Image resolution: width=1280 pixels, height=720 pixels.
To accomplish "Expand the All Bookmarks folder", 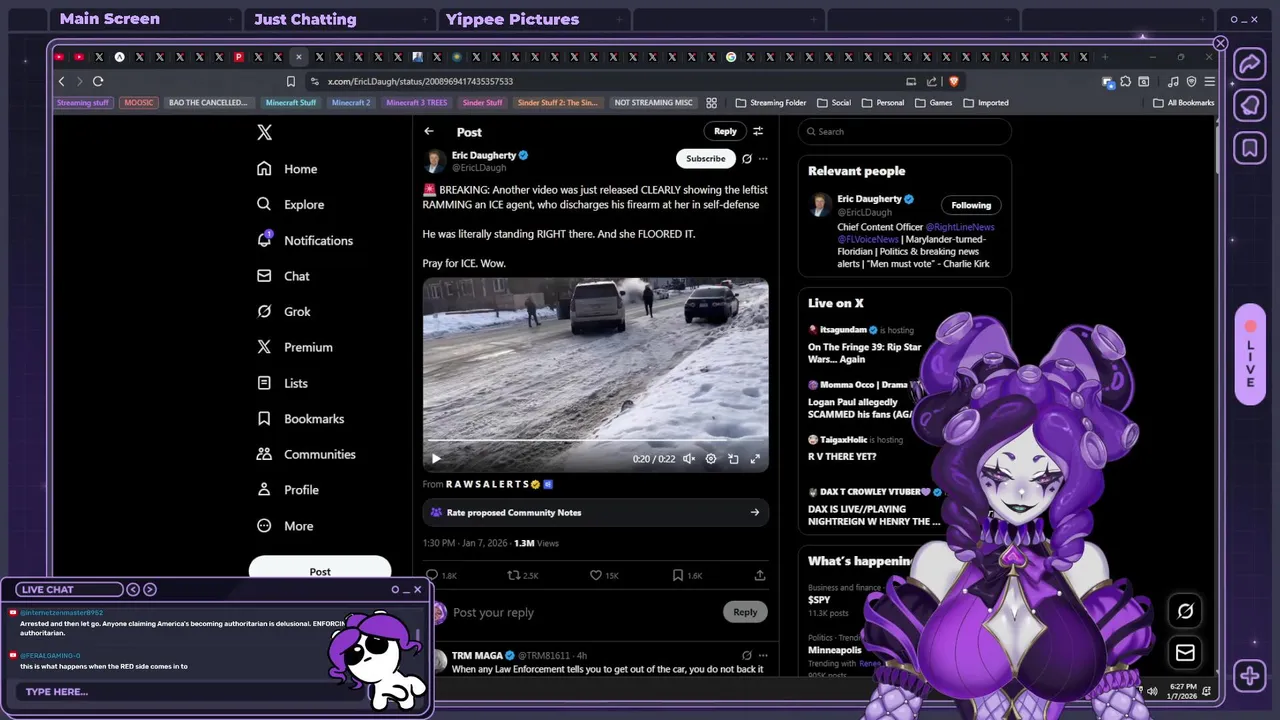I will 1184,102.
